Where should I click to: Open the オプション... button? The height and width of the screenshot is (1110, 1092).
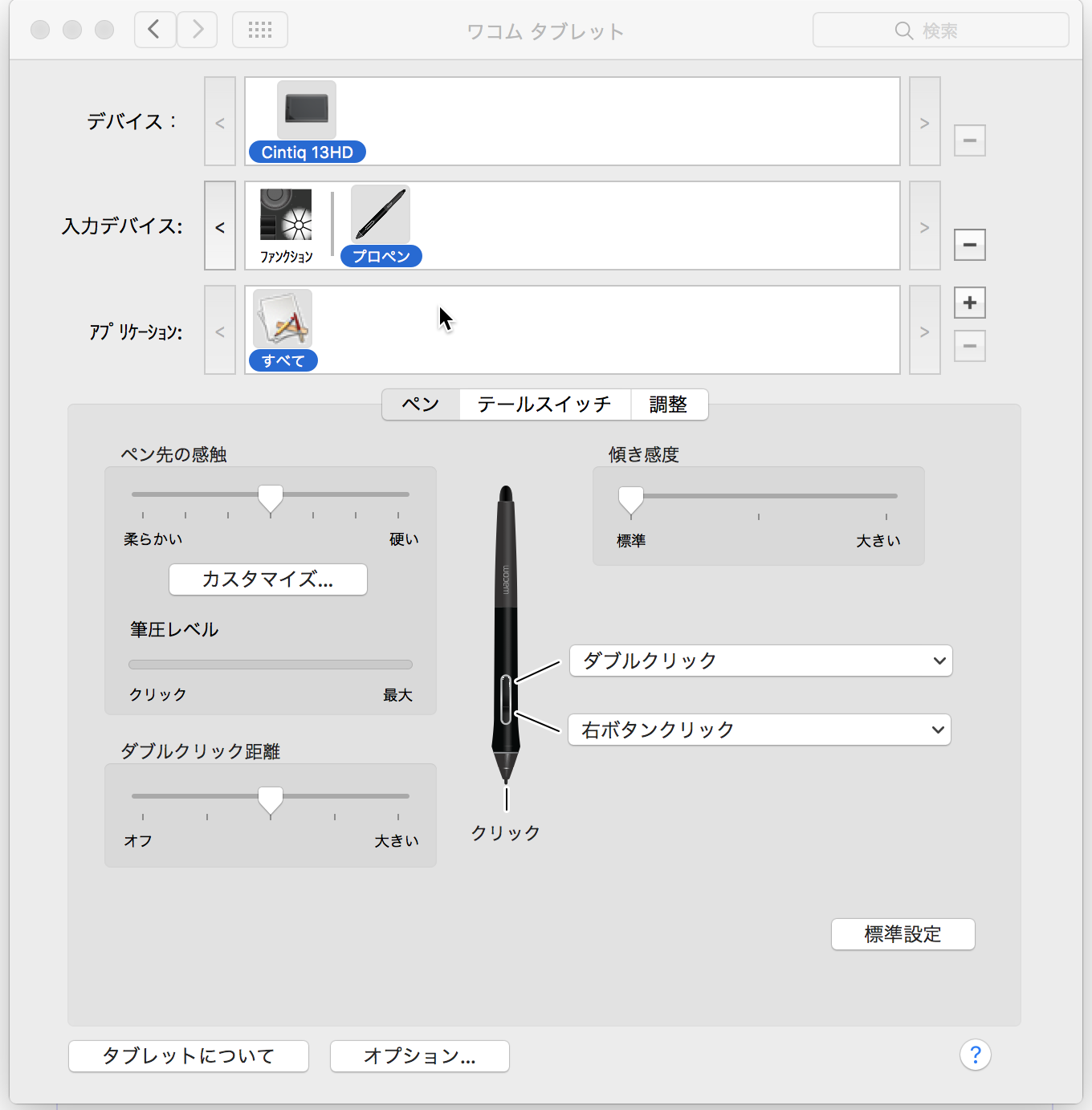click(420, 1056)
